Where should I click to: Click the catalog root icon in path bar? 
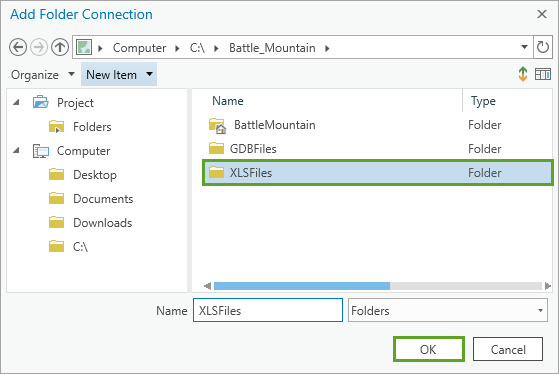coord(84,47)
